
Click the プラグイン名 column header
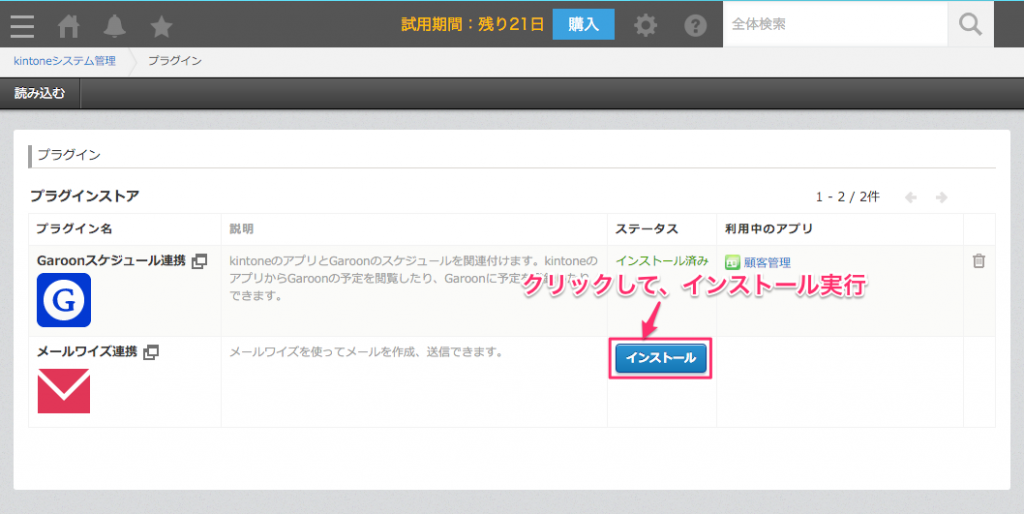74,229
